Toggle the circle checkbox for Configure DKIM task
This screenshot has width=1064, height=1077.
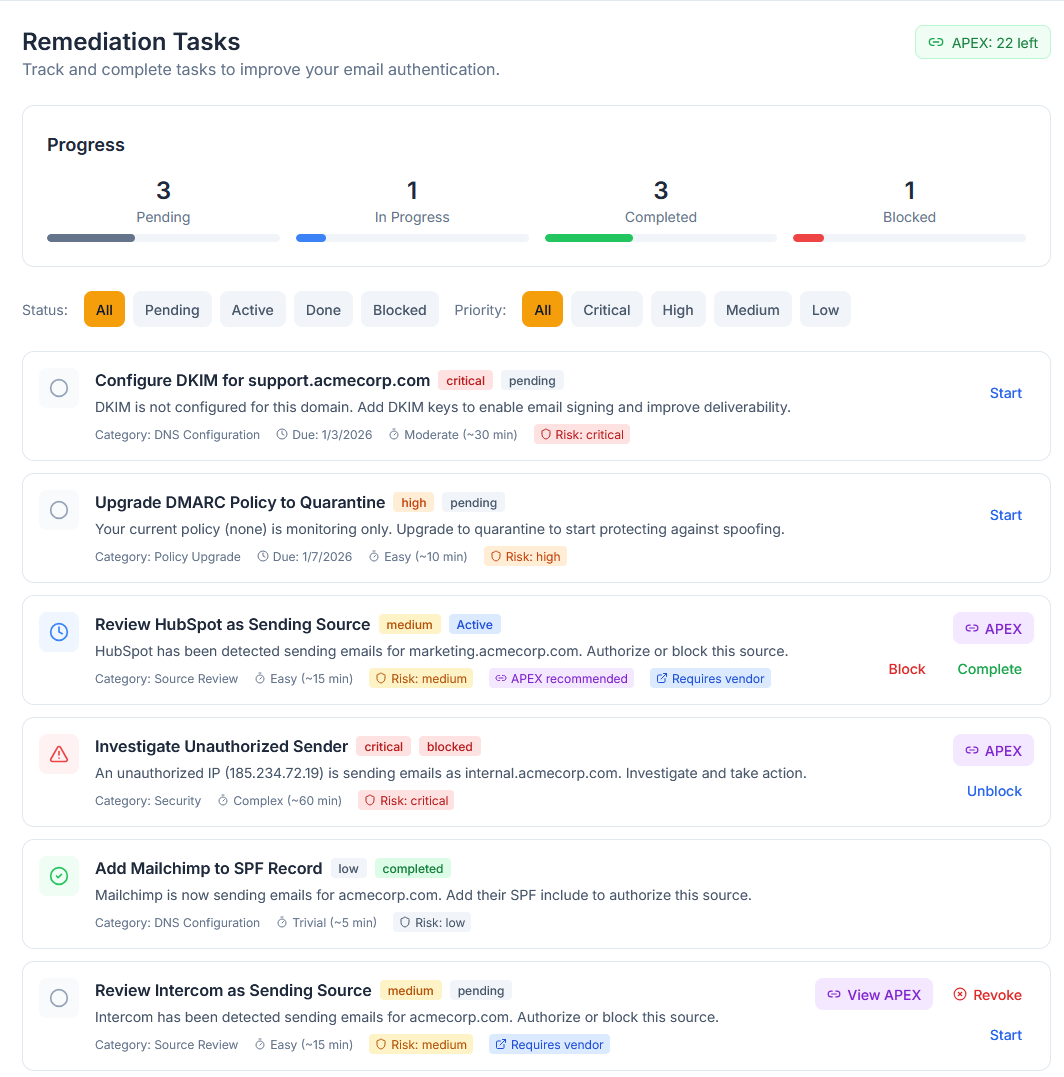tap(59, 388)
